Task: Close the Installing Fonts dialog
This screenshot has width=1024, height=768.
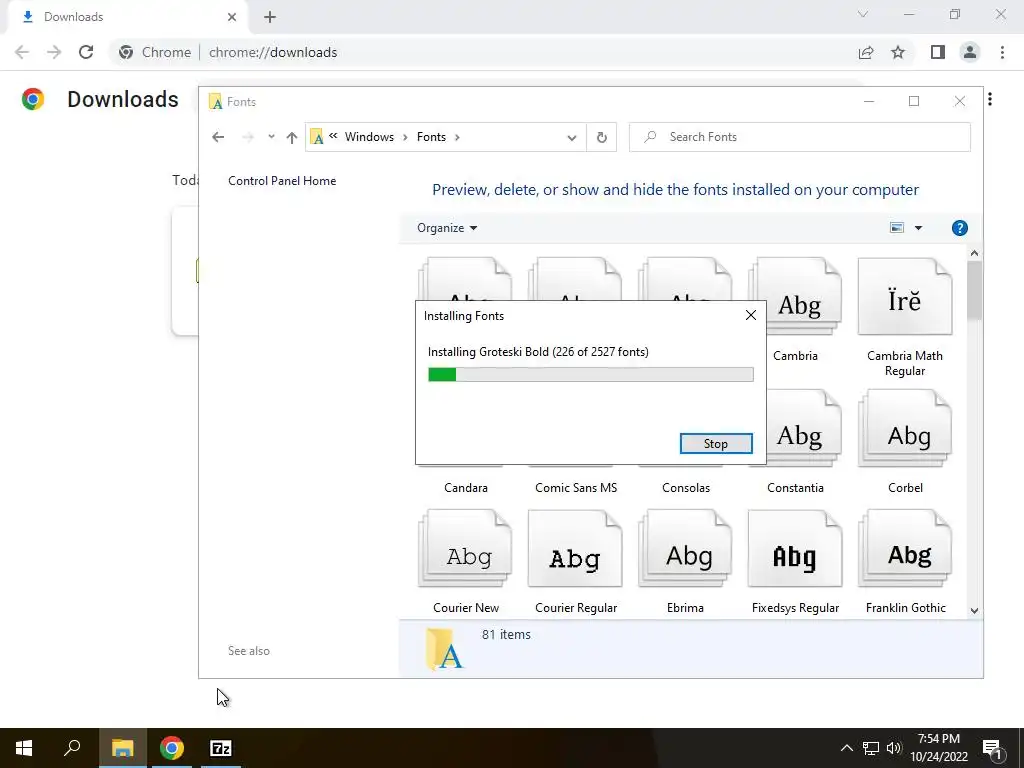Action: tap(751, 315)
